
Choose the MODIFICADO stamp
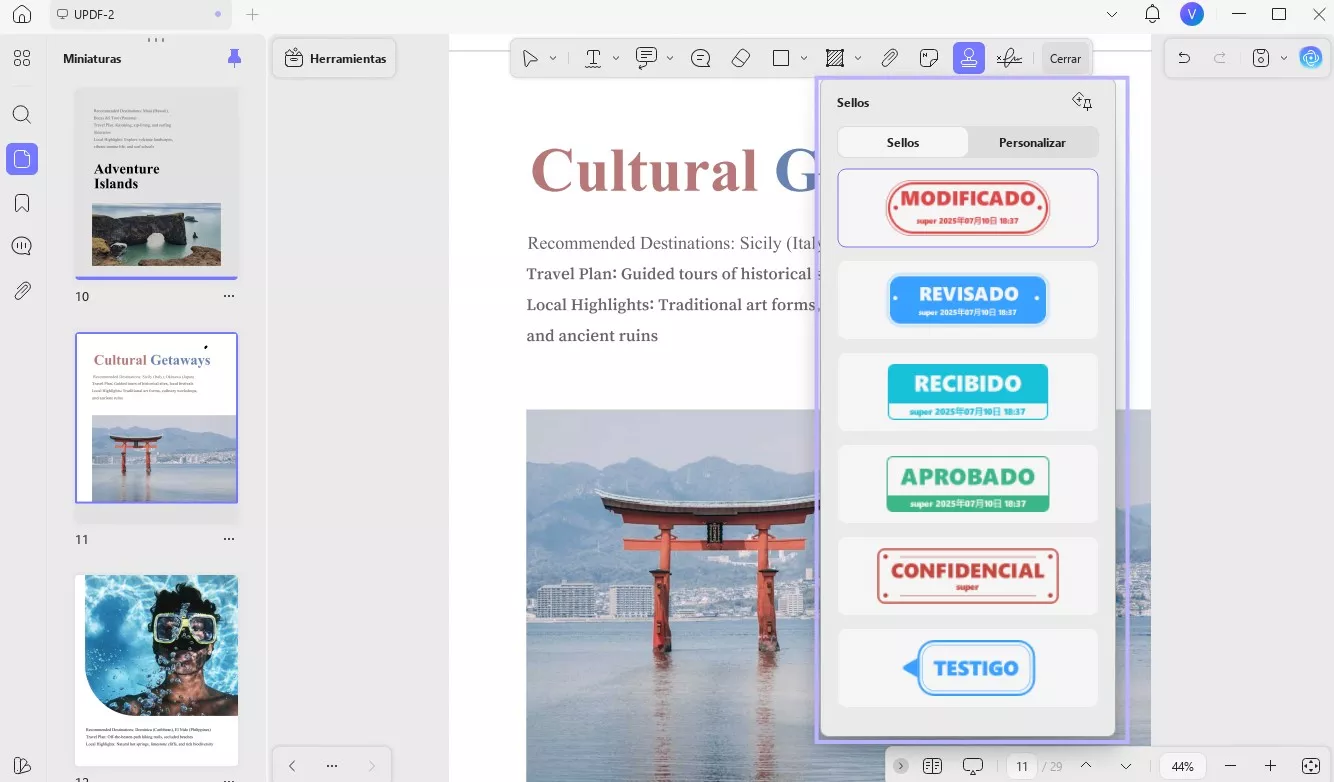tap(968, 208)
